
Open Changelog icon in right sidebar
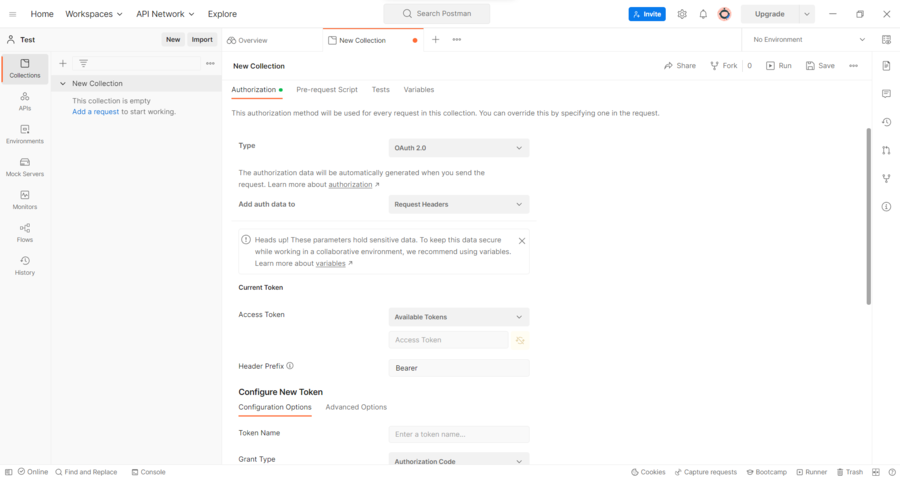point(886,122)
